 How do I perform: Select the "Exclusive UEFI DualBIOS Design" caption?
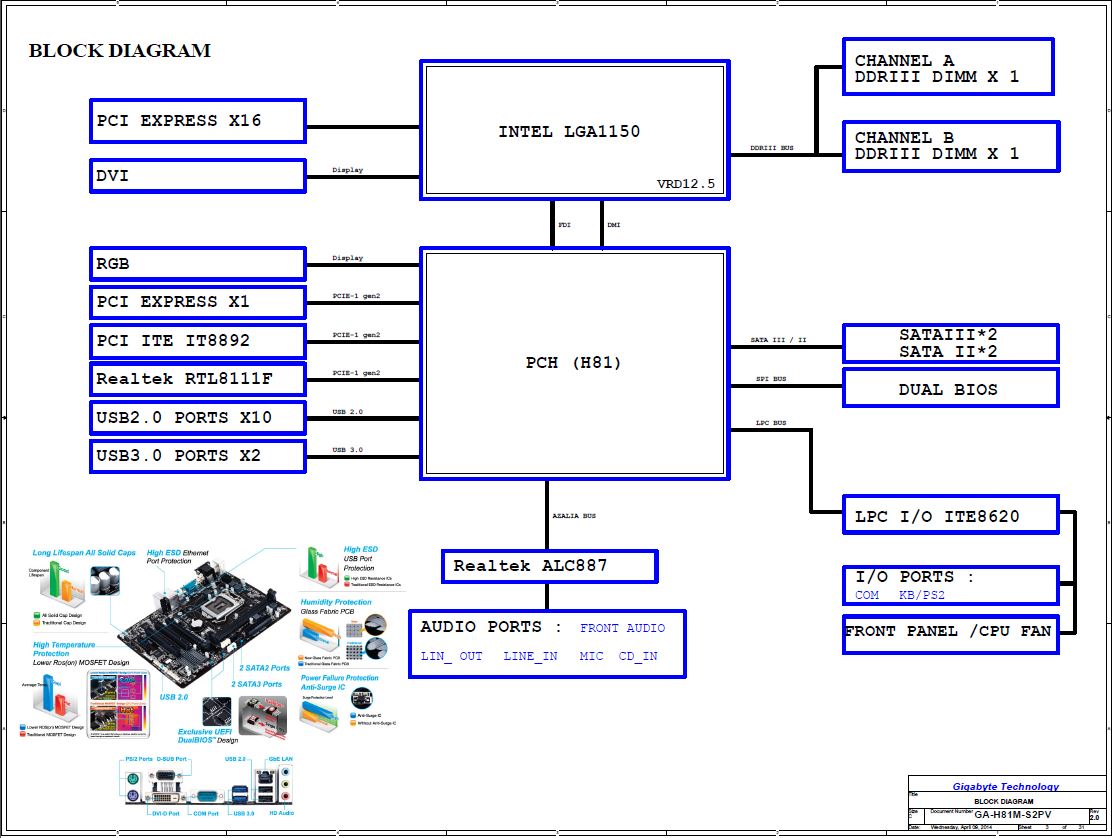pos(208,736)
